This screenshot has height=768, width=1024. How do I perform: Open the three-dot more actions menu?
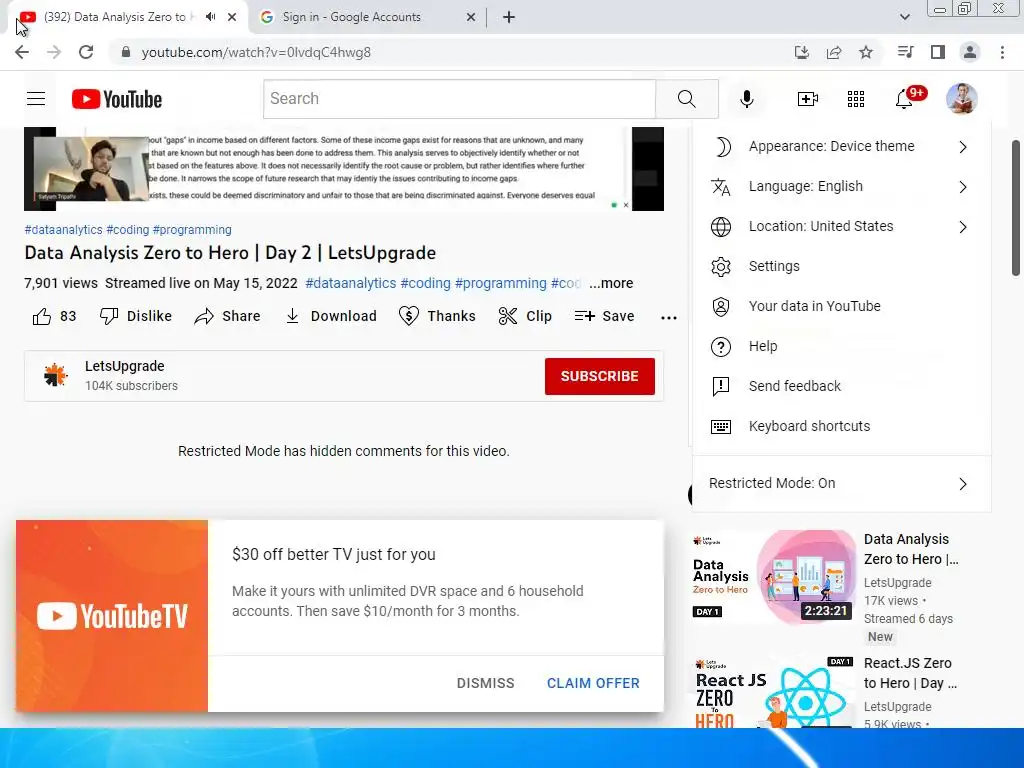tap(669, 317)
